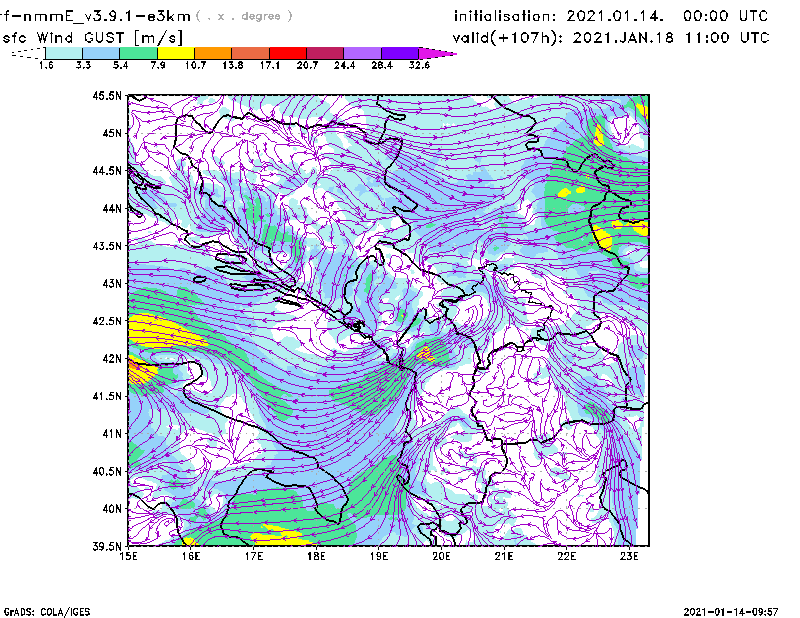Click the "21E" longitude label
The image size is (800, 618).
(x=504, y=556)
